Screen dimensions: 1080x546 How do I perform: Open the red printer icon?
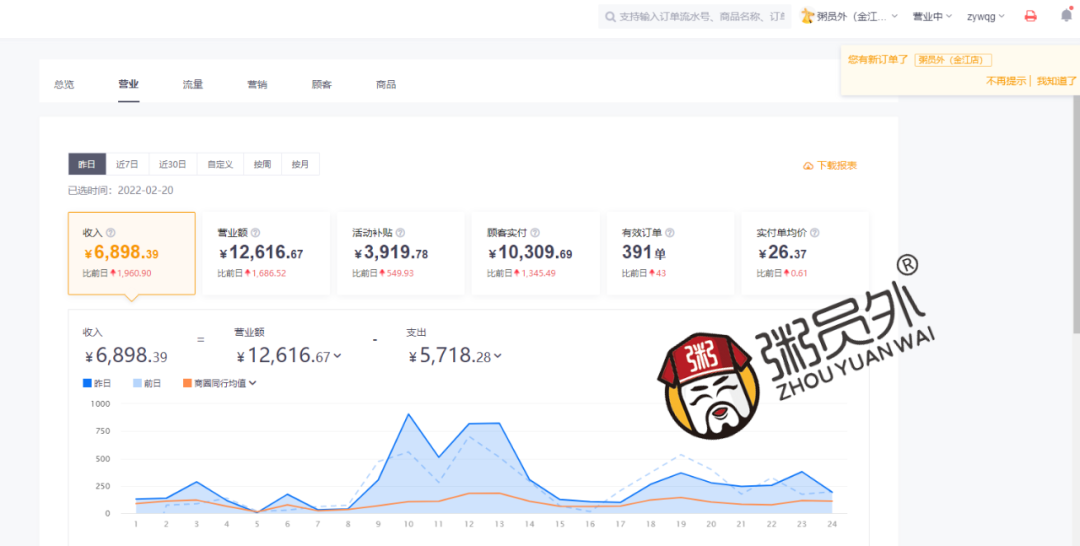1030,16
